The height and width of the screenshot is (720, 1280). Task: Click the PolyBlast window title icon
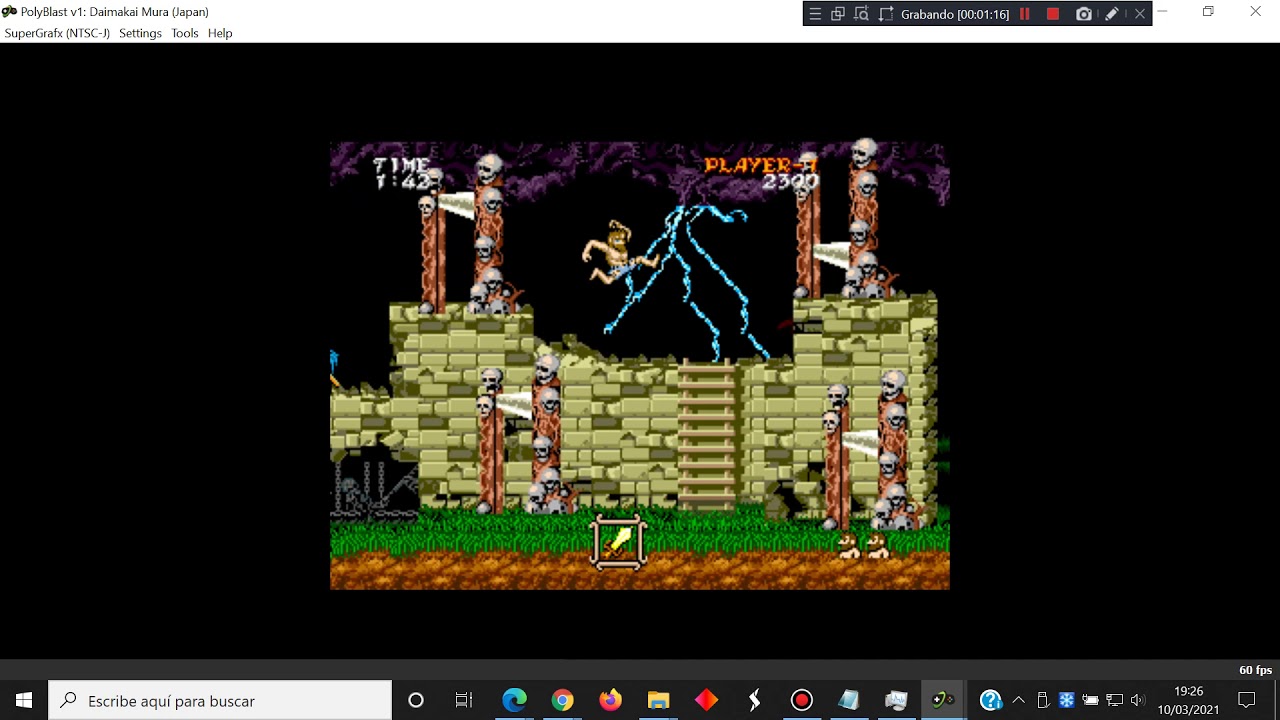click(10, 12)
